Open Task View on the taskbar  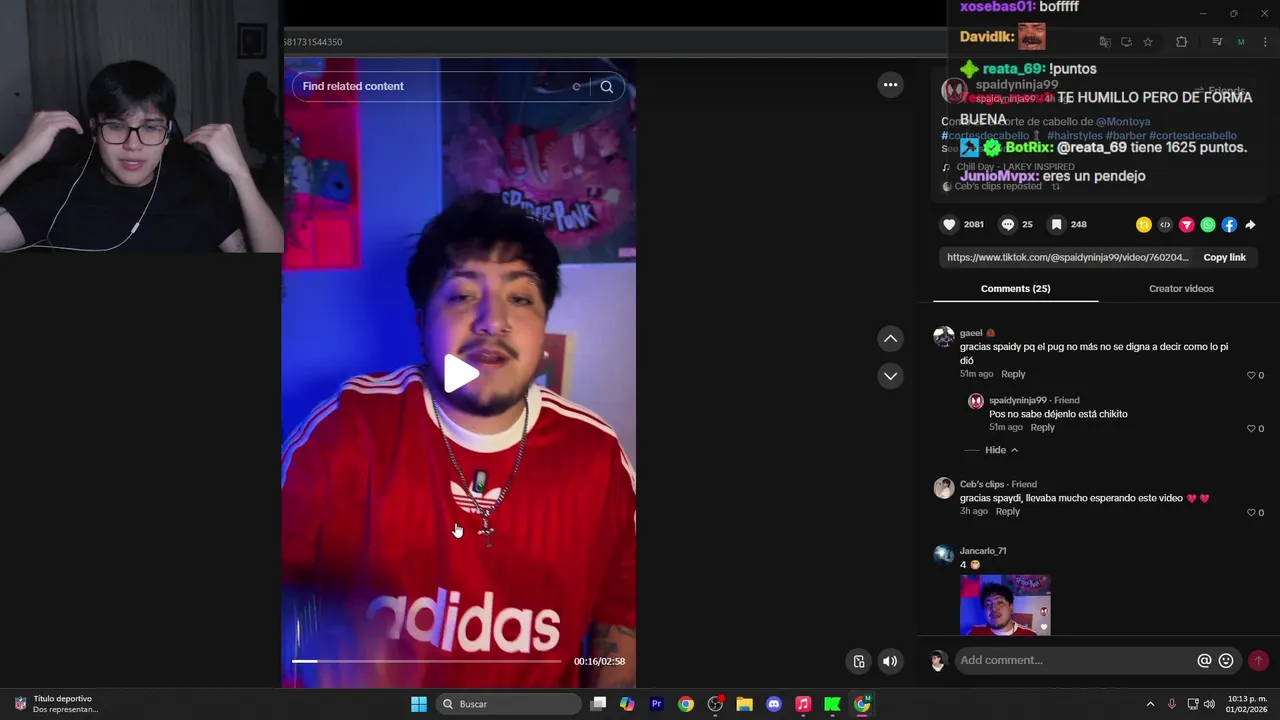(x=598, y=704)
